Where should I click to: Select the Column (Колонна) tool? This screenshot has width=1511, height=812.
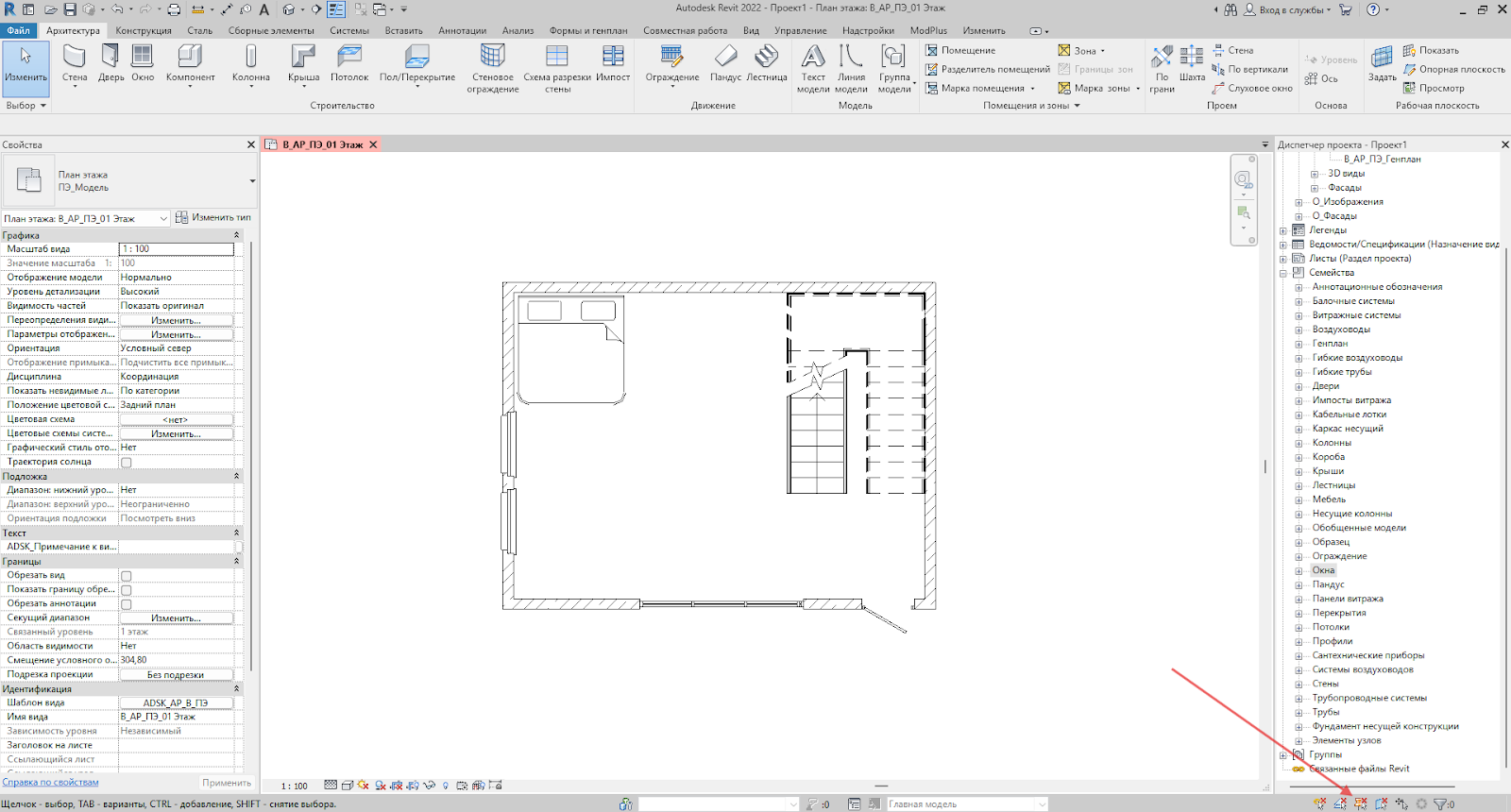pos(251,64)
